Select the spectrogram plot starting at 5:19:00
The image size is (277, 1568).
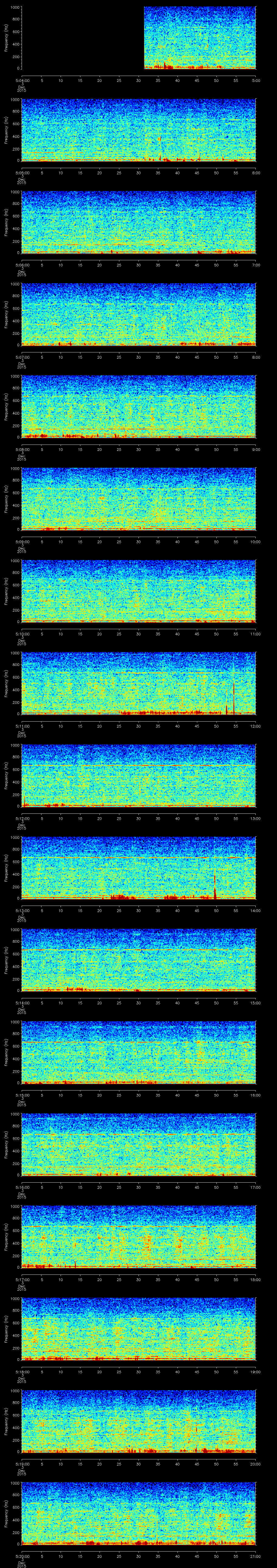tap(139, 1421)
